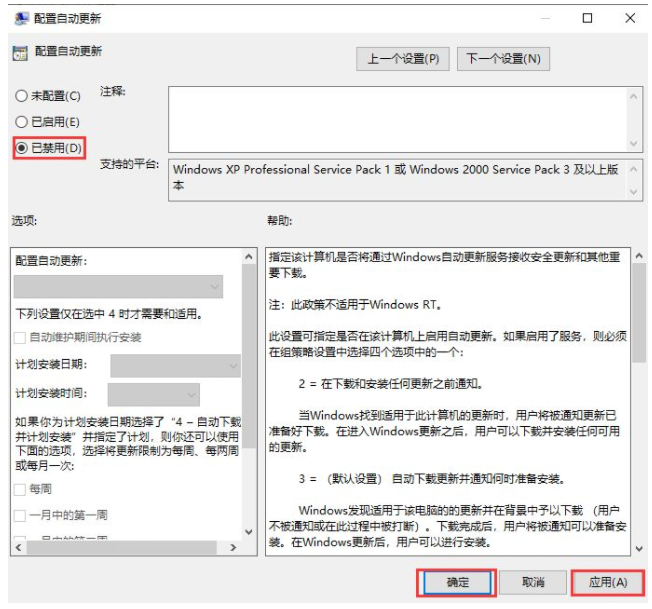
Task: Open the 配置自动更新 dropdown list
Action: 118,287
